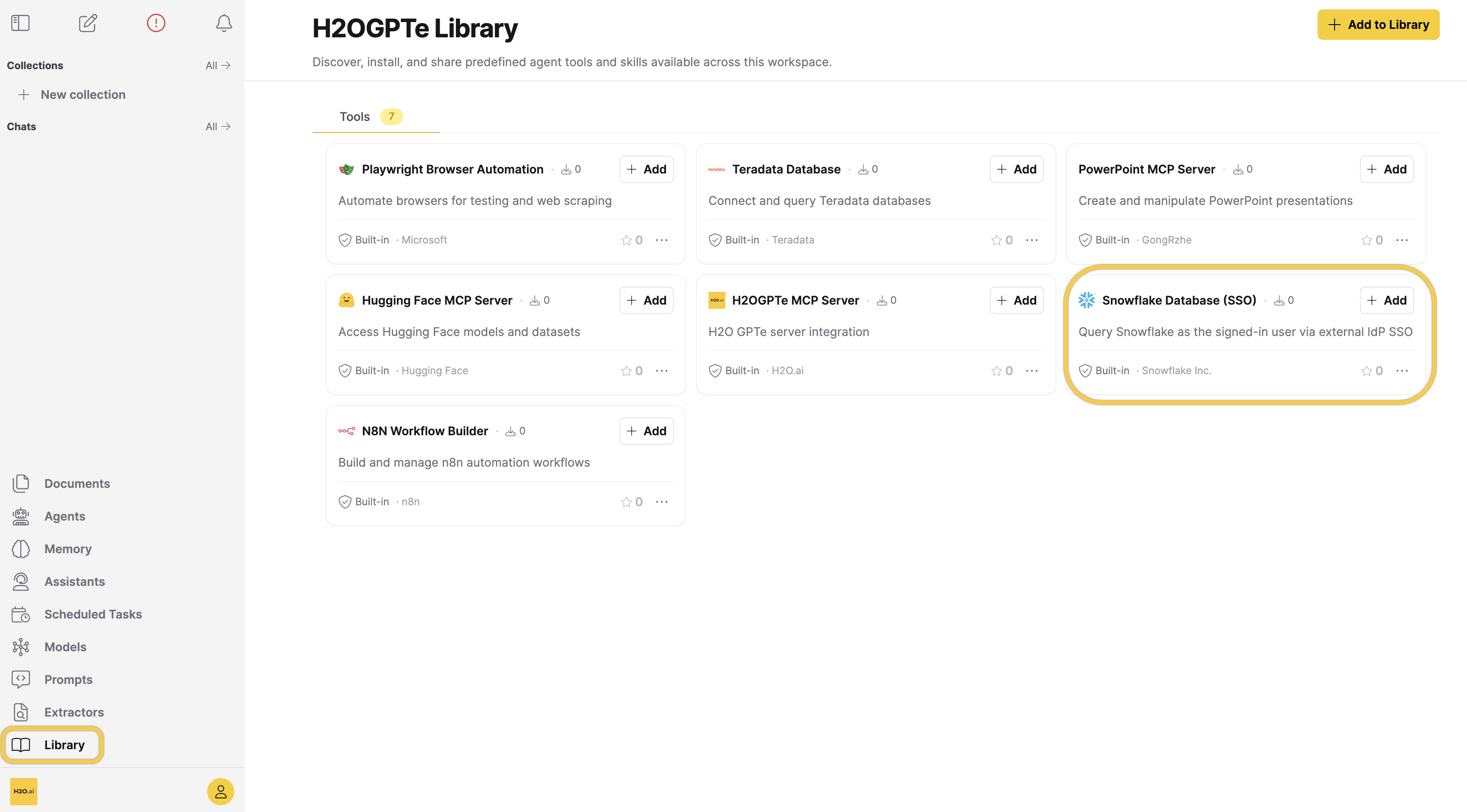The image size is (1467, 812).
Task: Open the PowerPoint MCP Server title
Action: coord(1147,169)
